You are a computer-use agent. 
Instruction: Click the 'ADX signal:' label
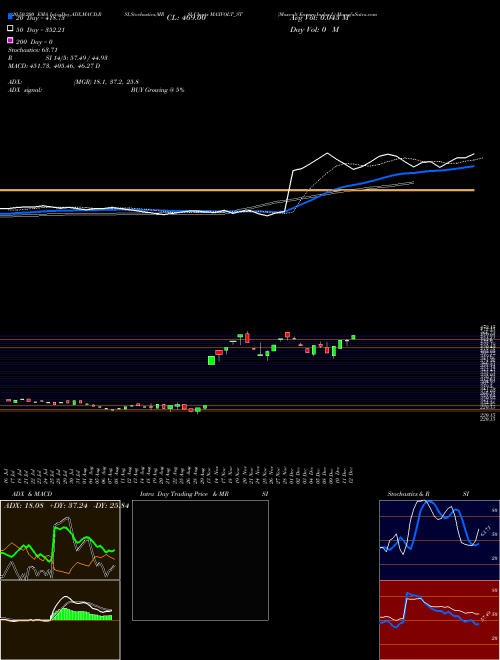25,90
